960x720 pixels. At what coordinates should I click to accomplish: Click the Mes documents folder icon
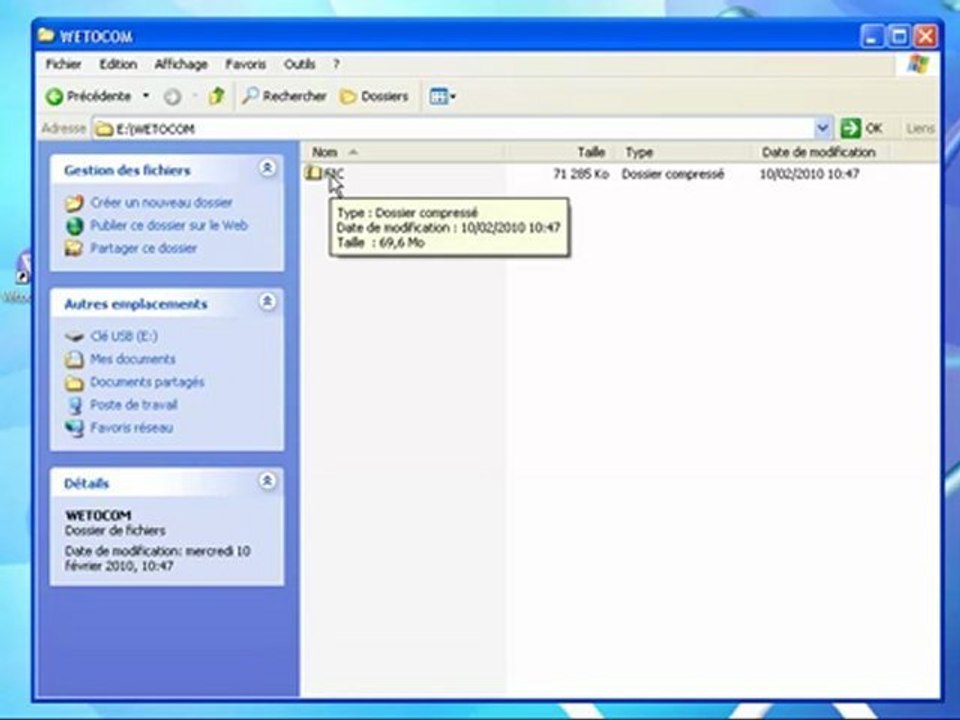pyautogui.click(x=74, y=359)
